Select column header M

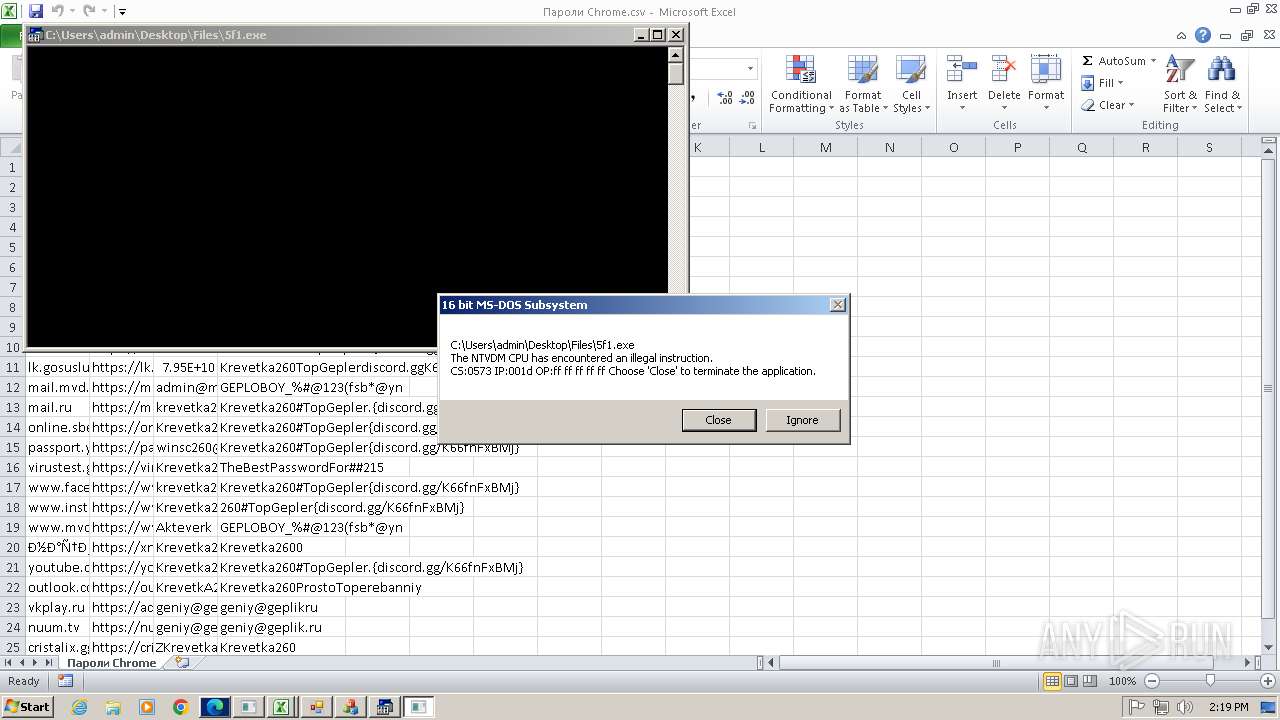pyautogui.click(x=825, y=147)
